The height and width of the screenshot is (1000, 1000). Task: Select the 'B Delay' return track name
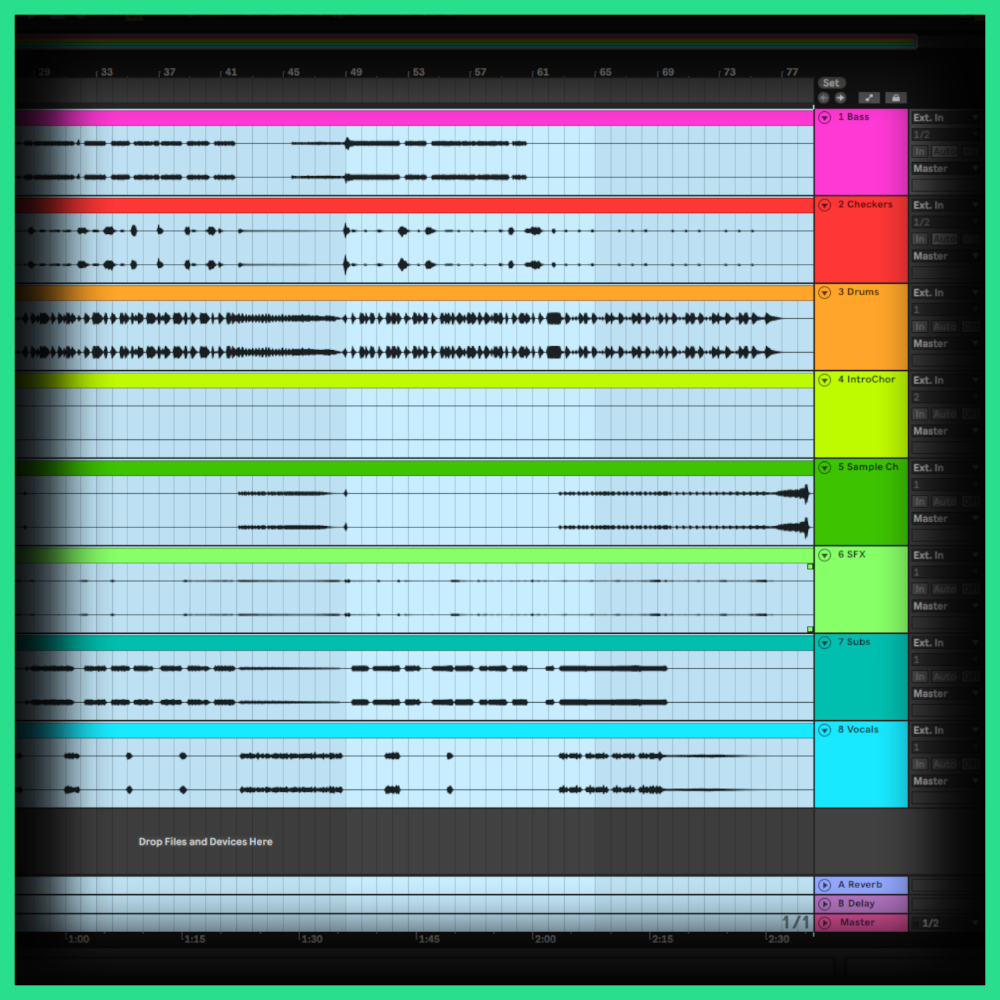(856, 903)
